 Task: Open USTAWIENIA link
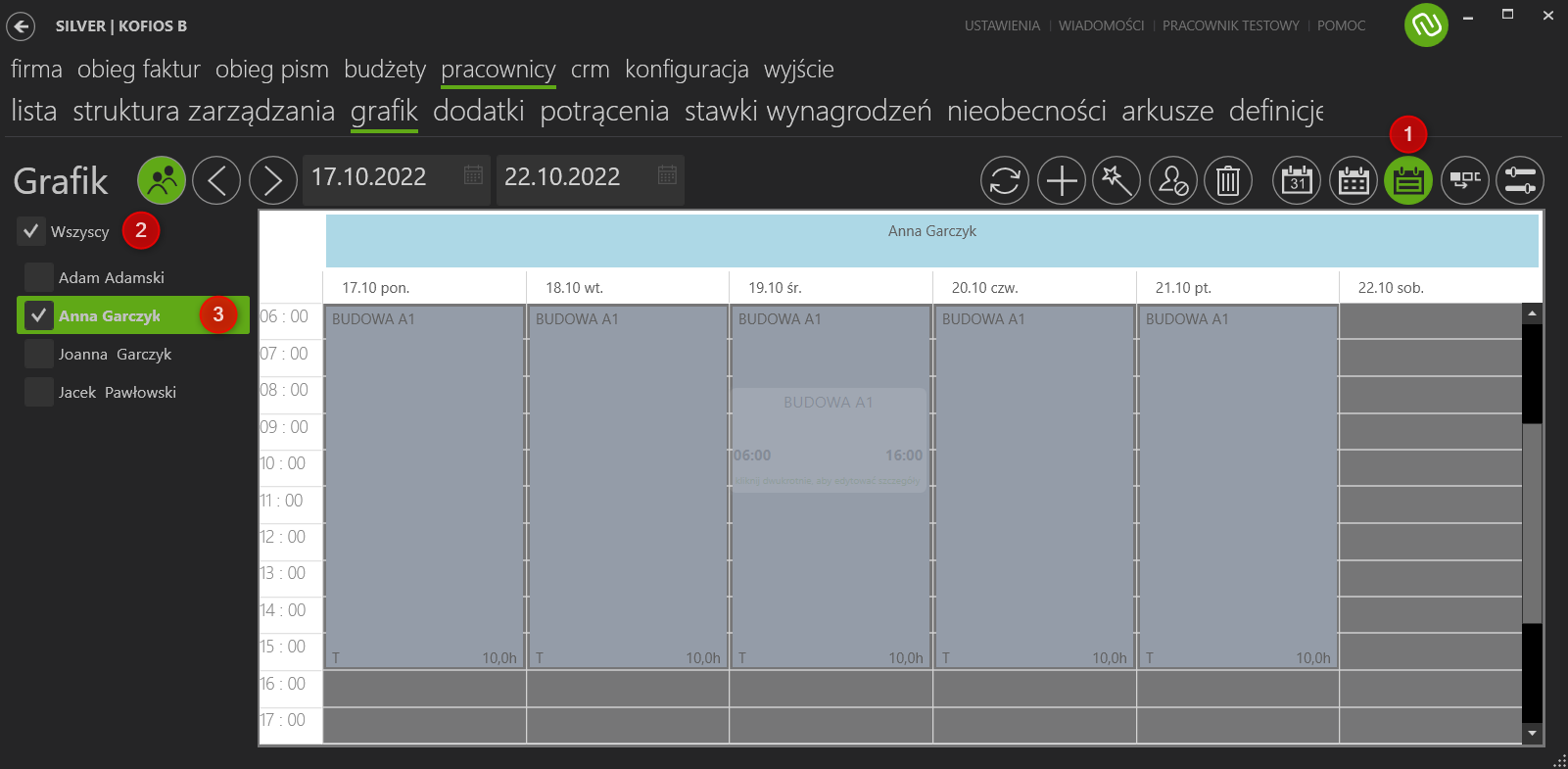coord(1002,25)
